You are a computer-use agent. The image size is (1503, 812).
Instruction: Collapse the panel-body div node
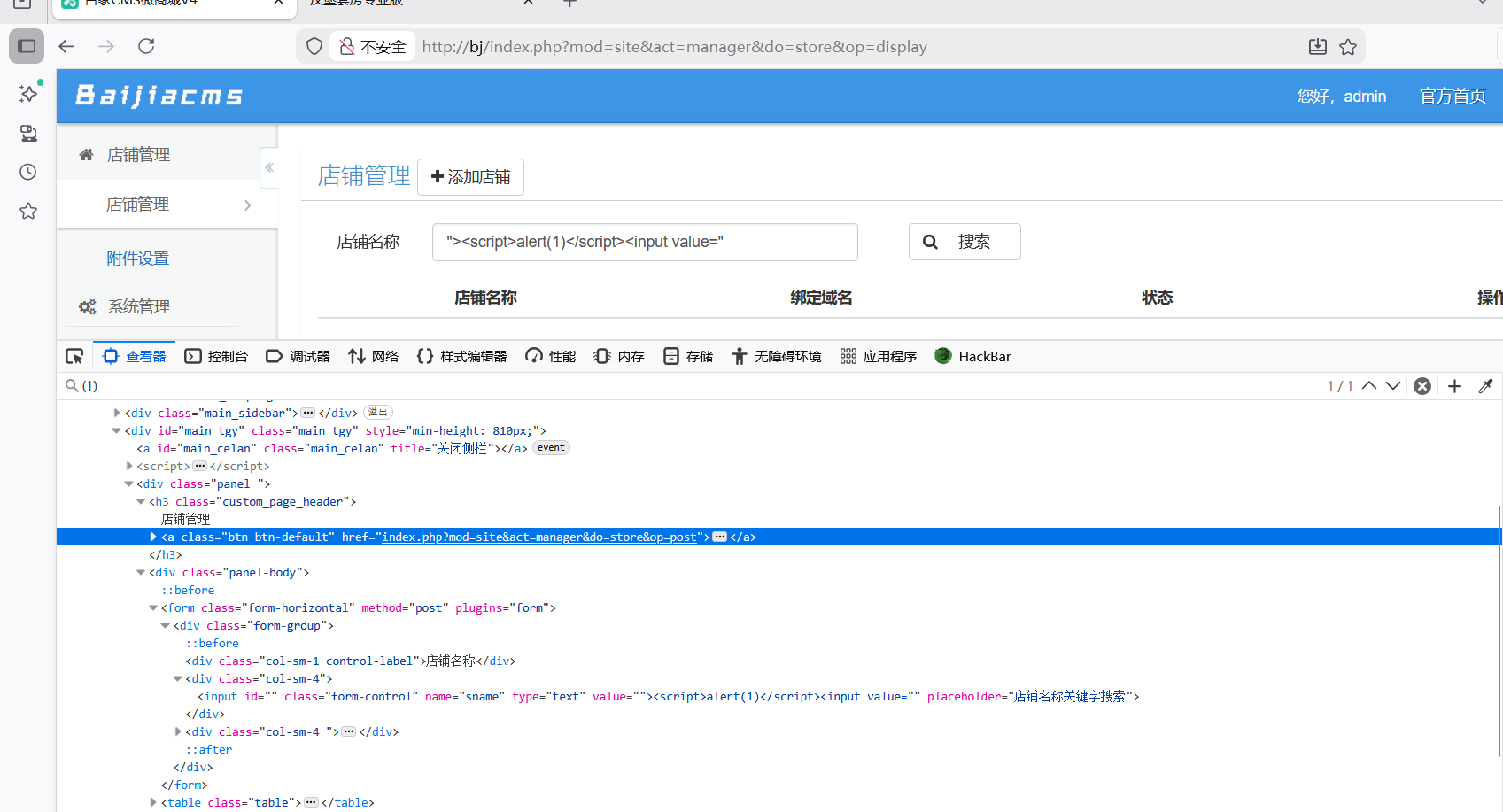pyautogui.click(x=141, y=572)
